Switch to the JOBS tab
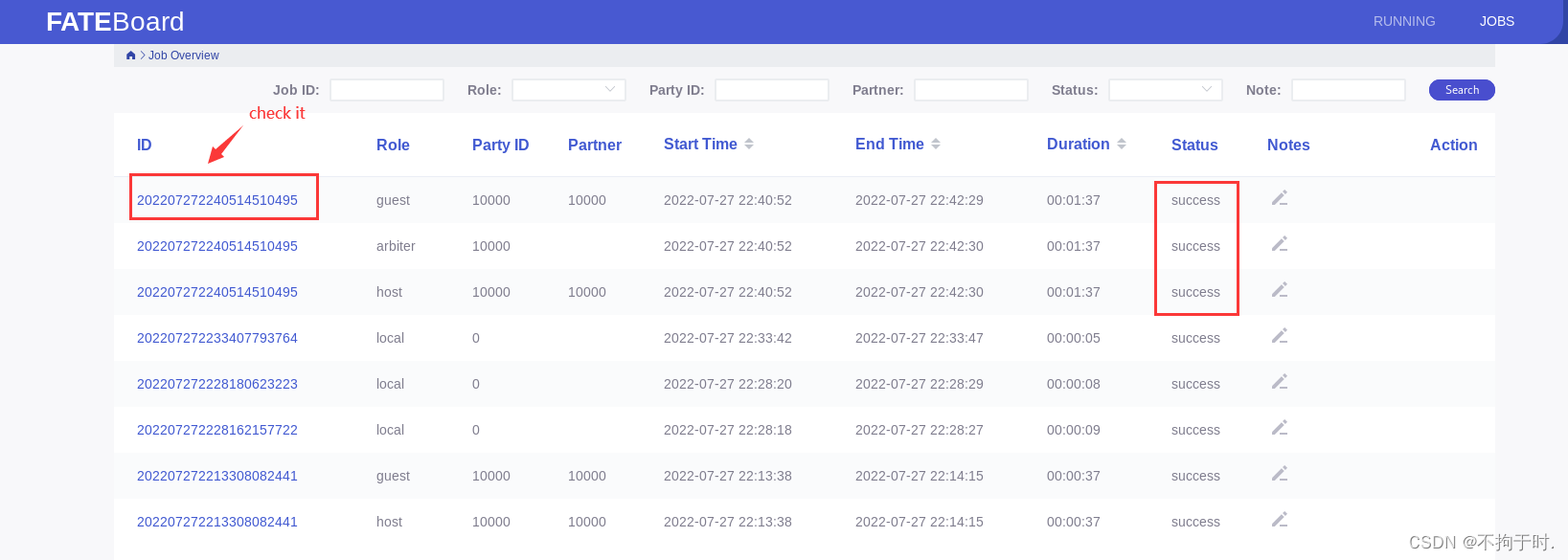The height and width of the screenshot is (560, 1568). tap(1497, 21)
